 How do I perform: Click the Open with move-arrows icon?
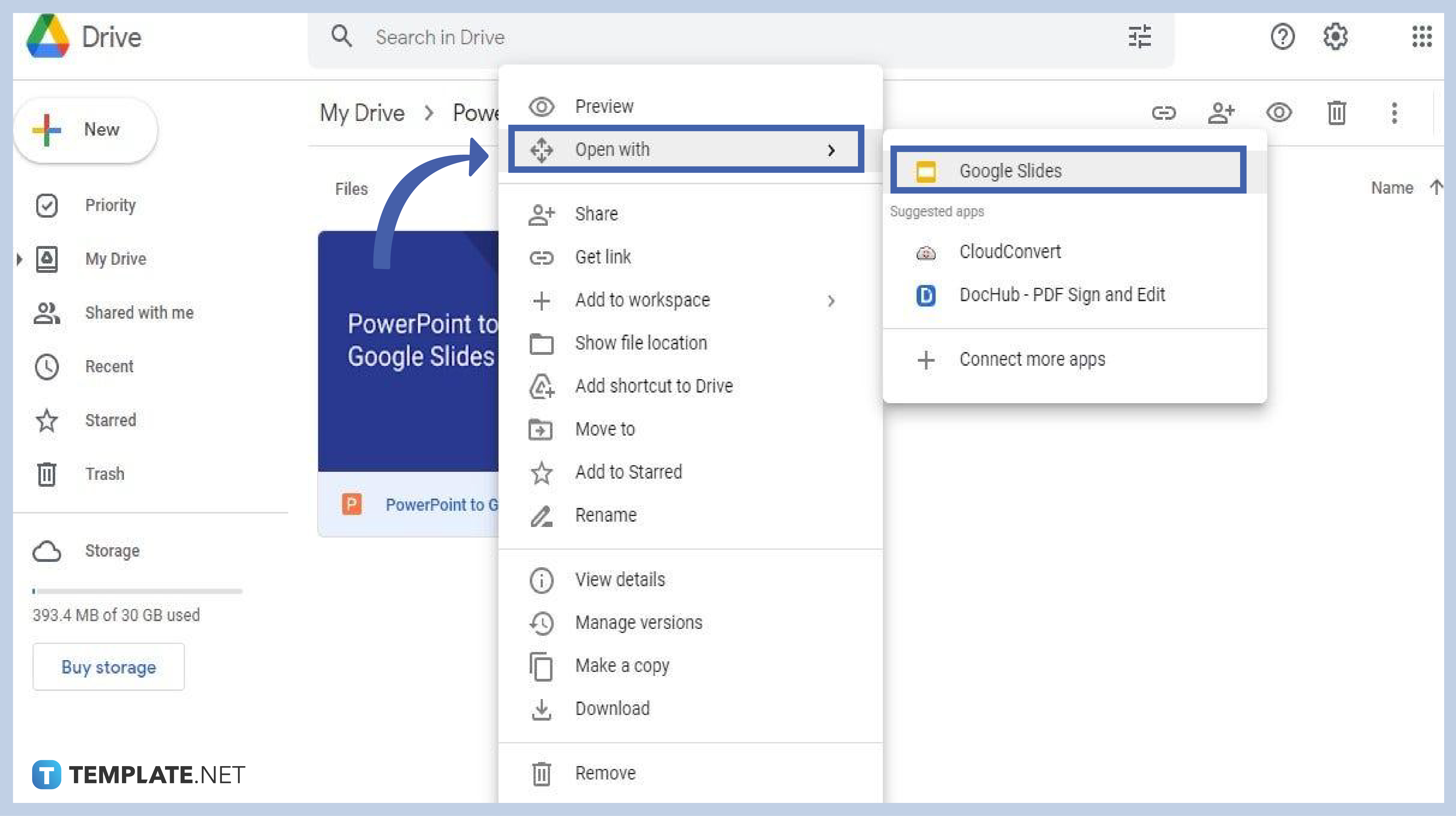tap(541, 150)
